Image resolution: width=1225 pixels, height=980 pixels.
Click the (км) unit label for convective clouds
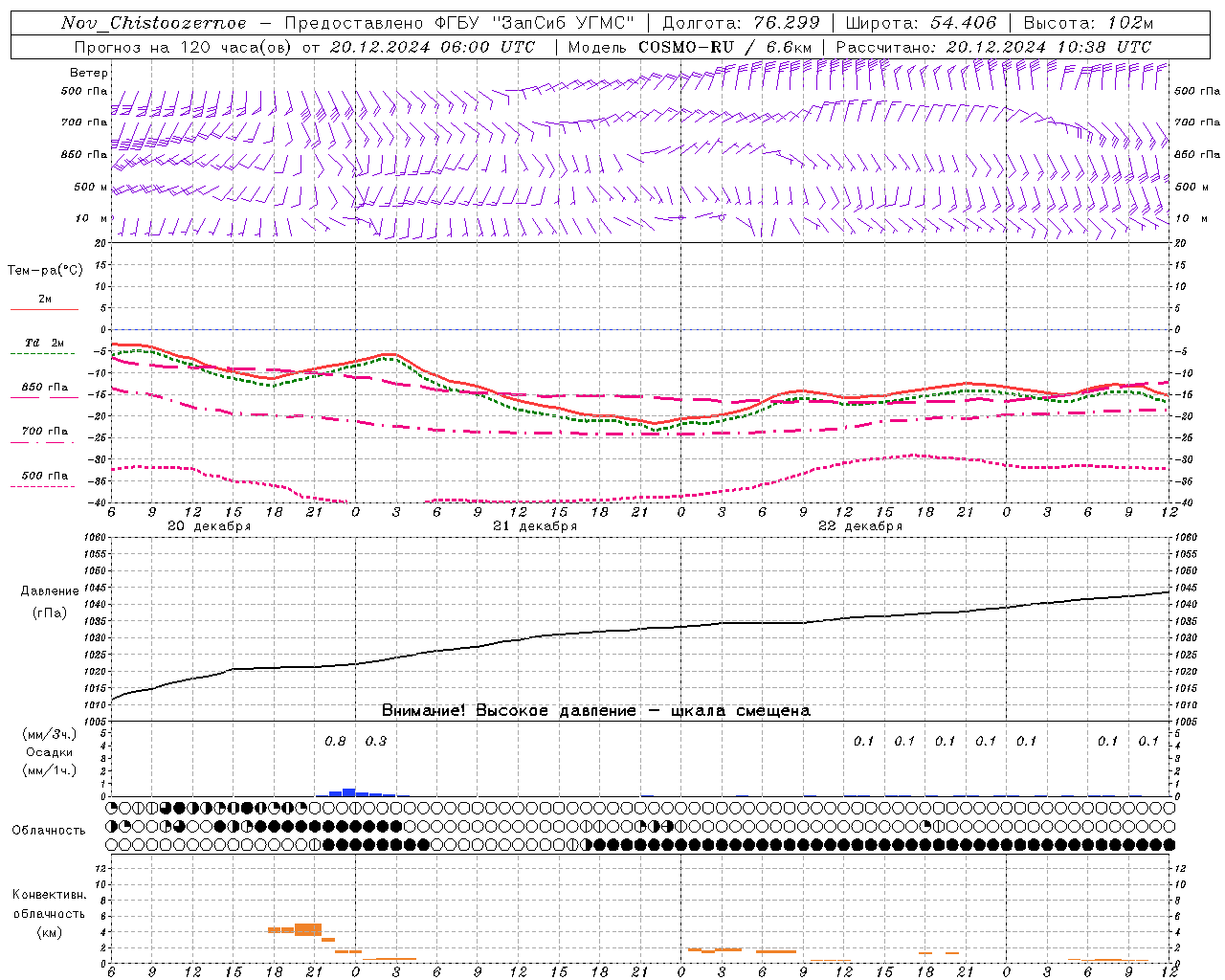coord(49,932)
